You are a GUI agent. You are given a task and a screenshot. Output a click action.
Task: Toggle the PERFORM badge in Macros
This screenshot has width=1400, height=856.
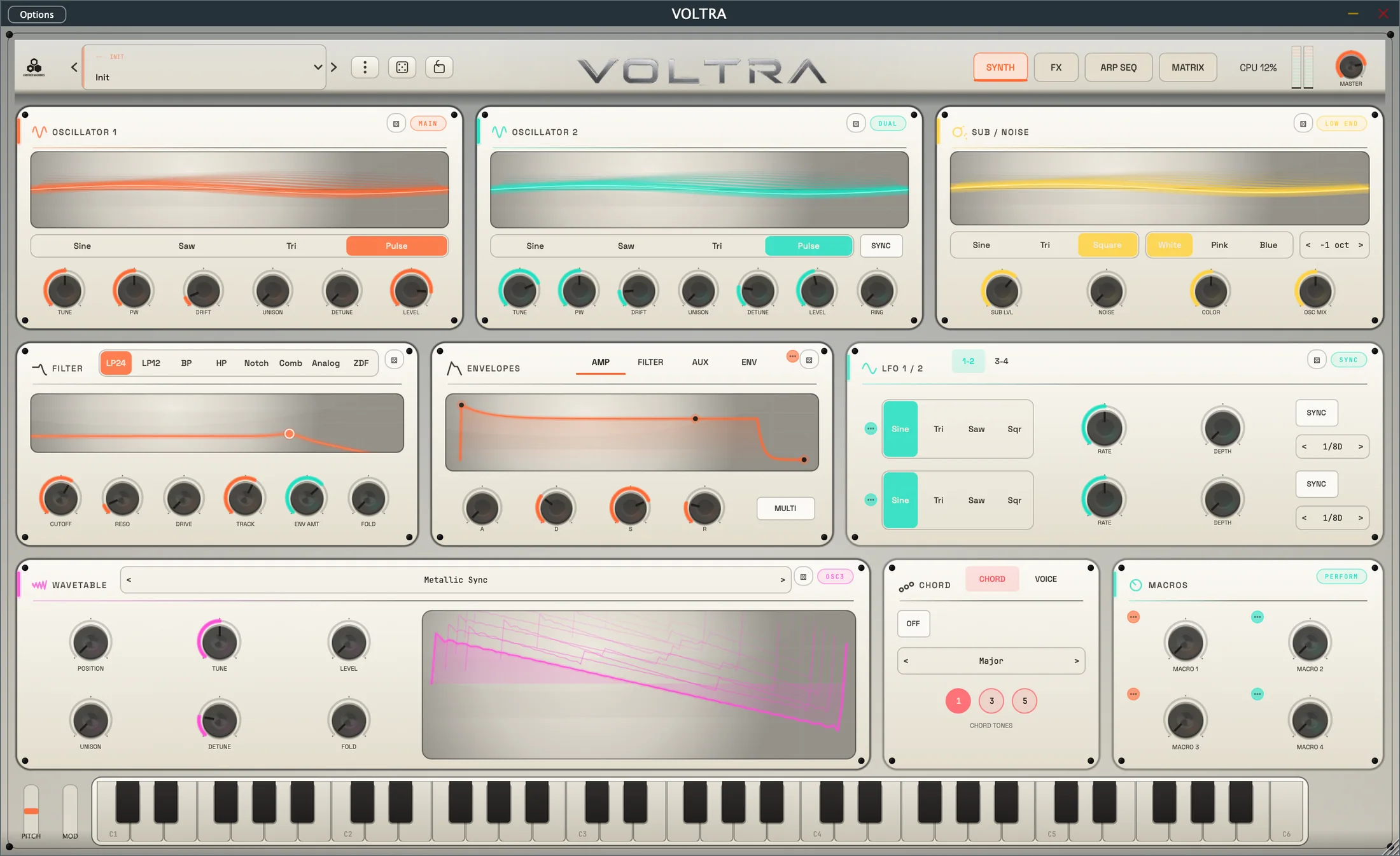[x=1341, y=577]
